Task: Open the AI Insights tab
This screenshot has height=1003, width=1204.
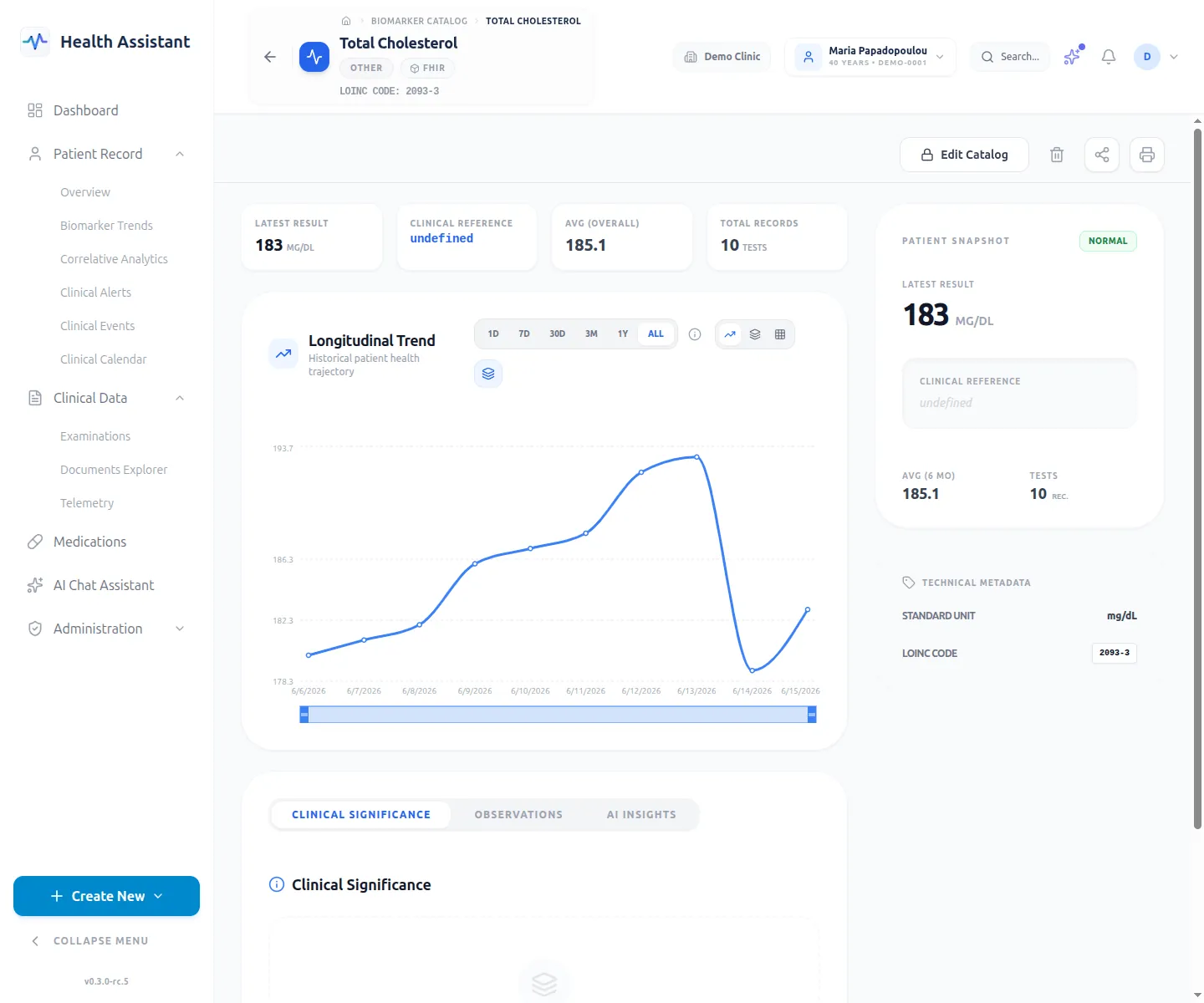Action: (641, 814)
